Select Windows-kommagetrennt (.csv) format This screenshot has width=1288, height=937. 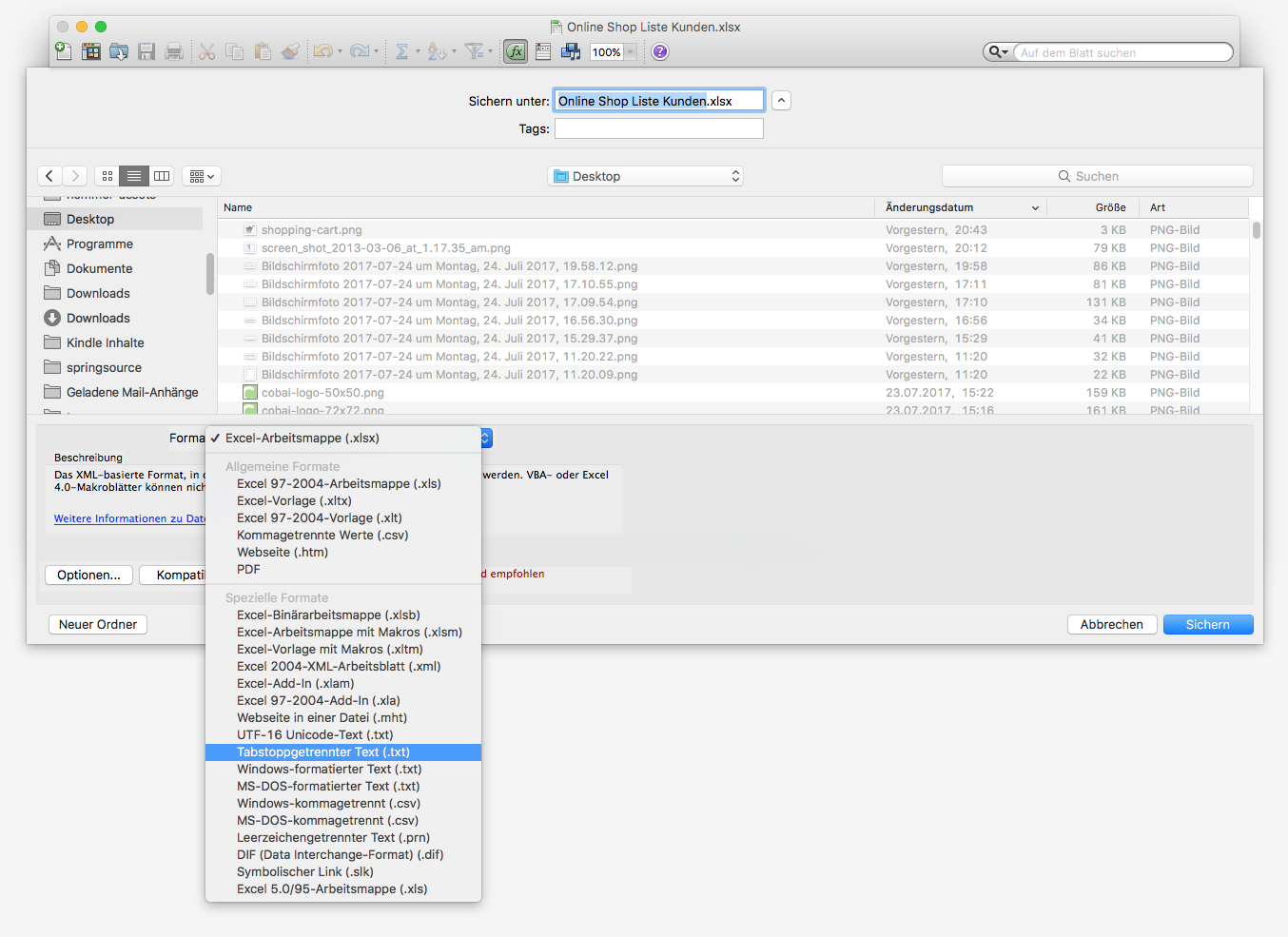point(328,803)
